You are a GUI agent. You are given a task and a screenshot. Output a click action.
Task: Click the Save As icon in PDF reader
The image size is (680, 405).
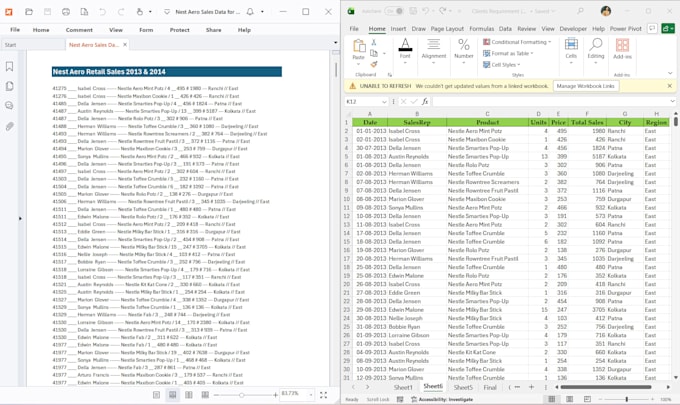tap(84, 12)
